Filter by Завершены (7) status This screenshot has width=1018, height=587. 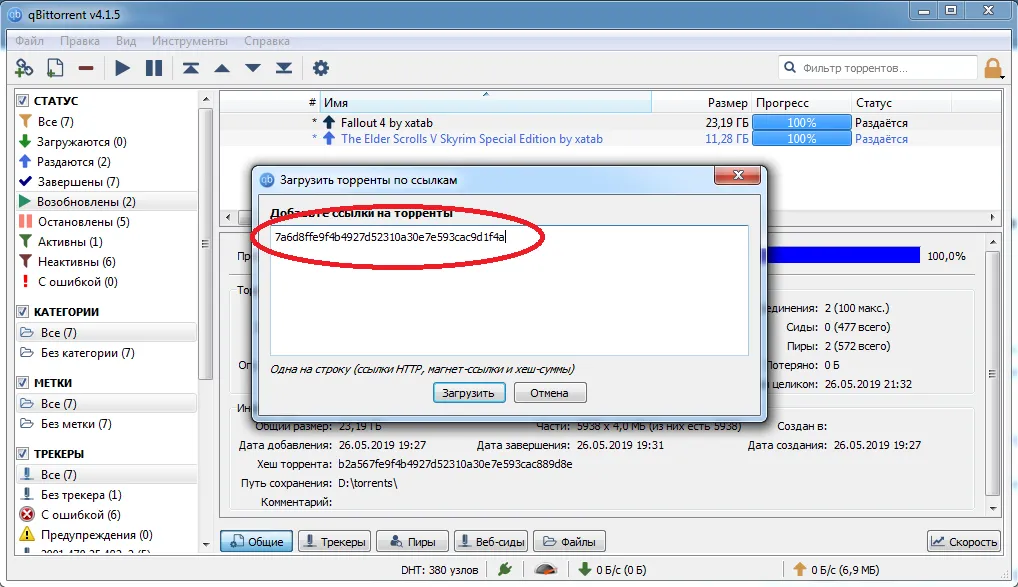click(79, 182)
